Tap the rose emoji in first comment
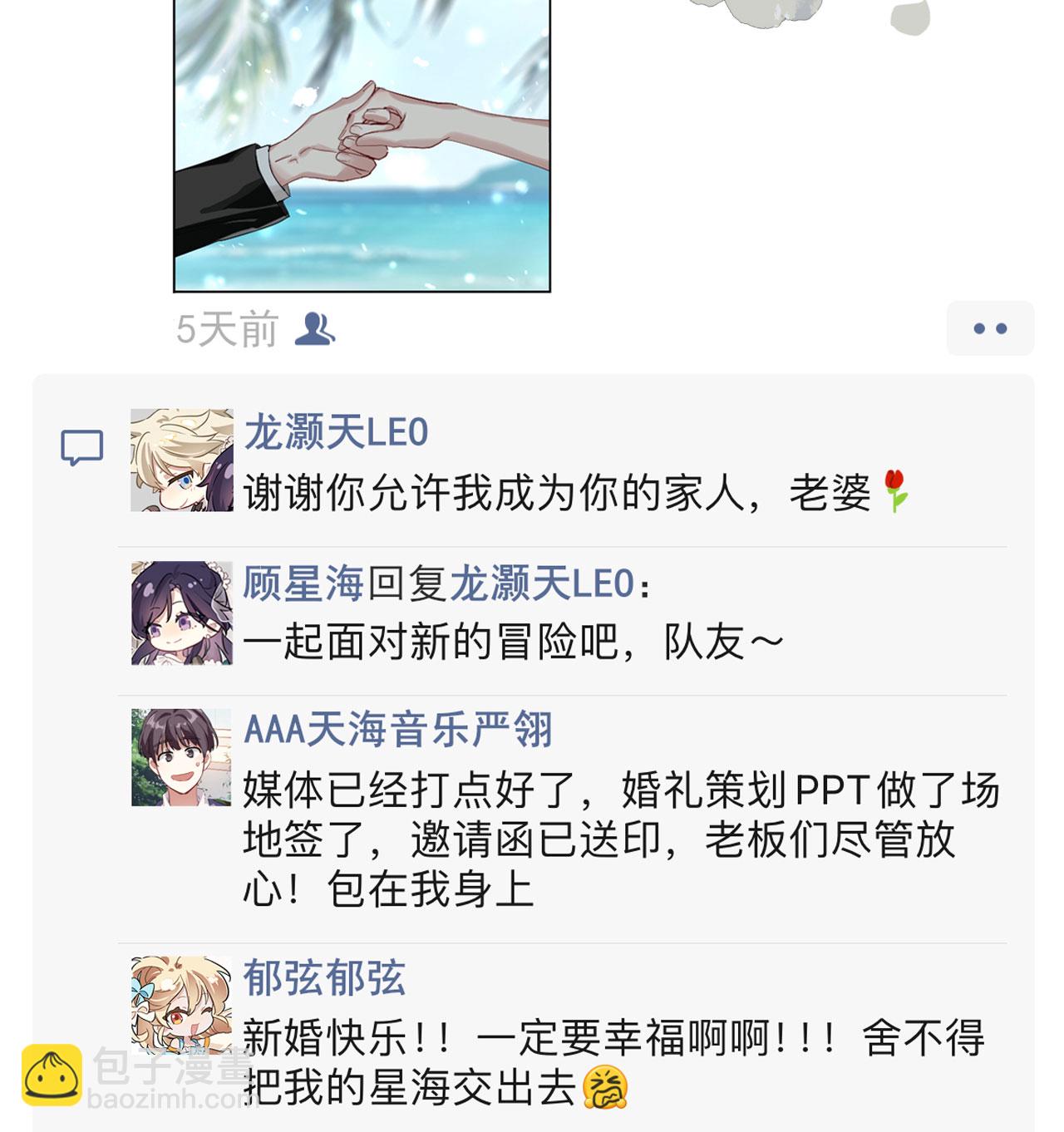This screenshot has height=1132, width=1064. click(x=894, y=491)
